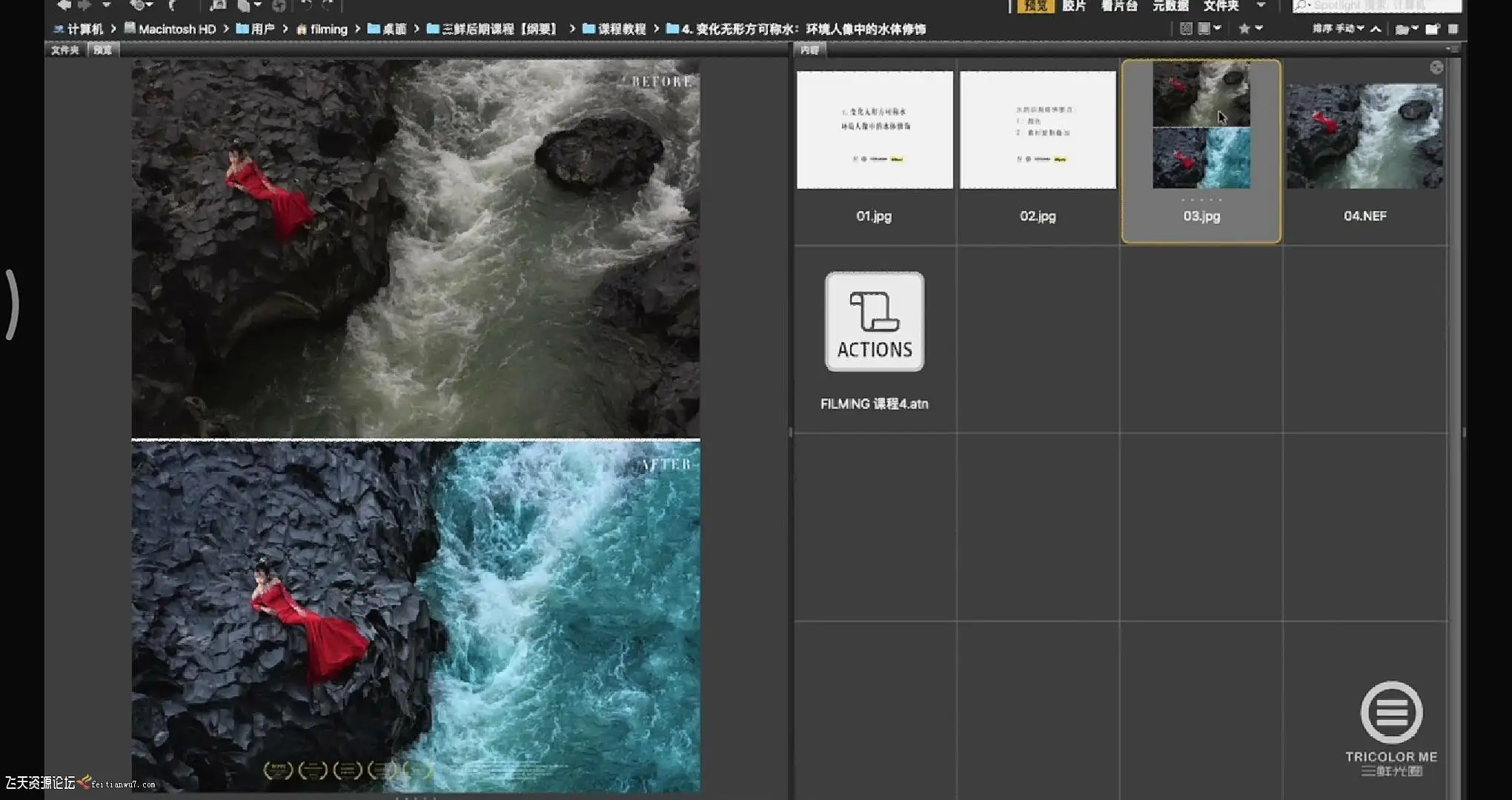
Task: Click the create new folder icon
Action: coord(1432,29)
